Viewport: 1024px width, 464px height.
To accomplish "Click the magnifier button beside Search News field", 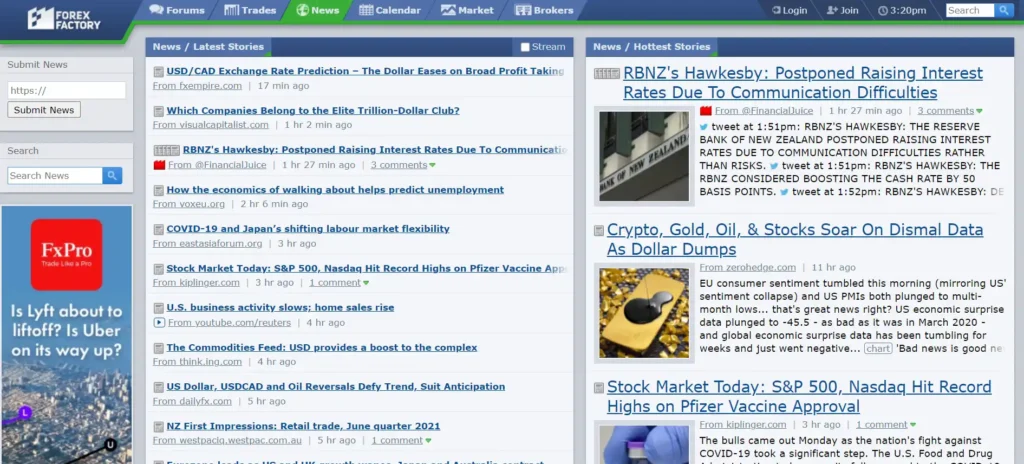I will [x=112, y=175].
